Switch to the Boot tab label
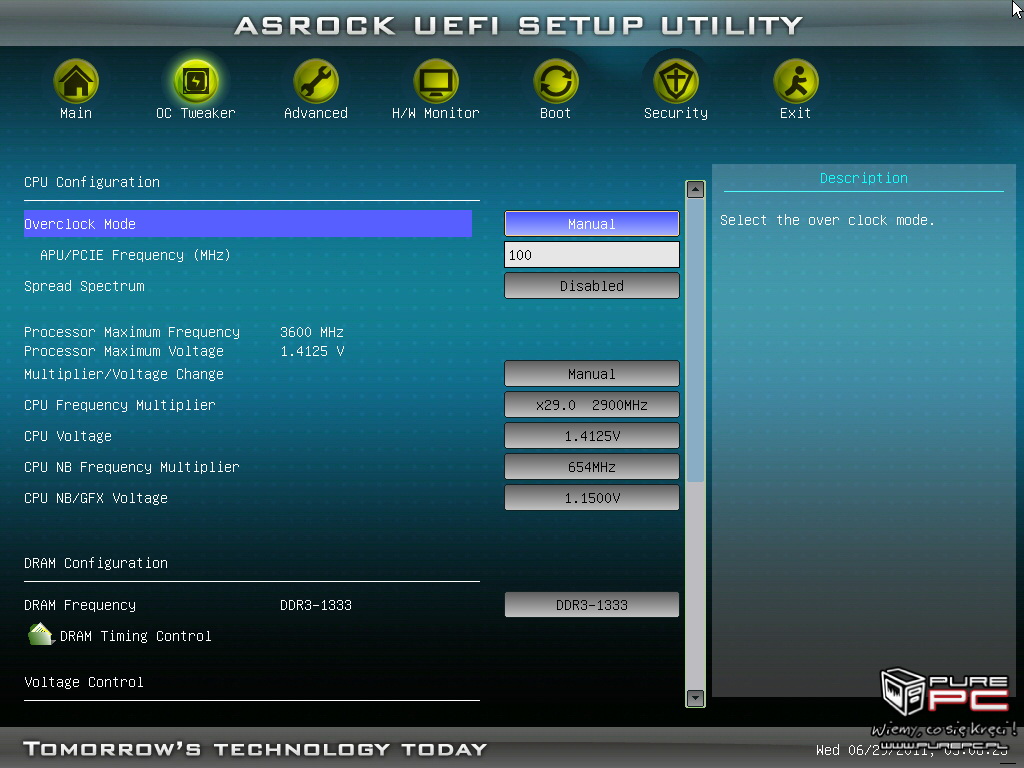This screenshot has width=1024, height=768. tap(556, 113)
